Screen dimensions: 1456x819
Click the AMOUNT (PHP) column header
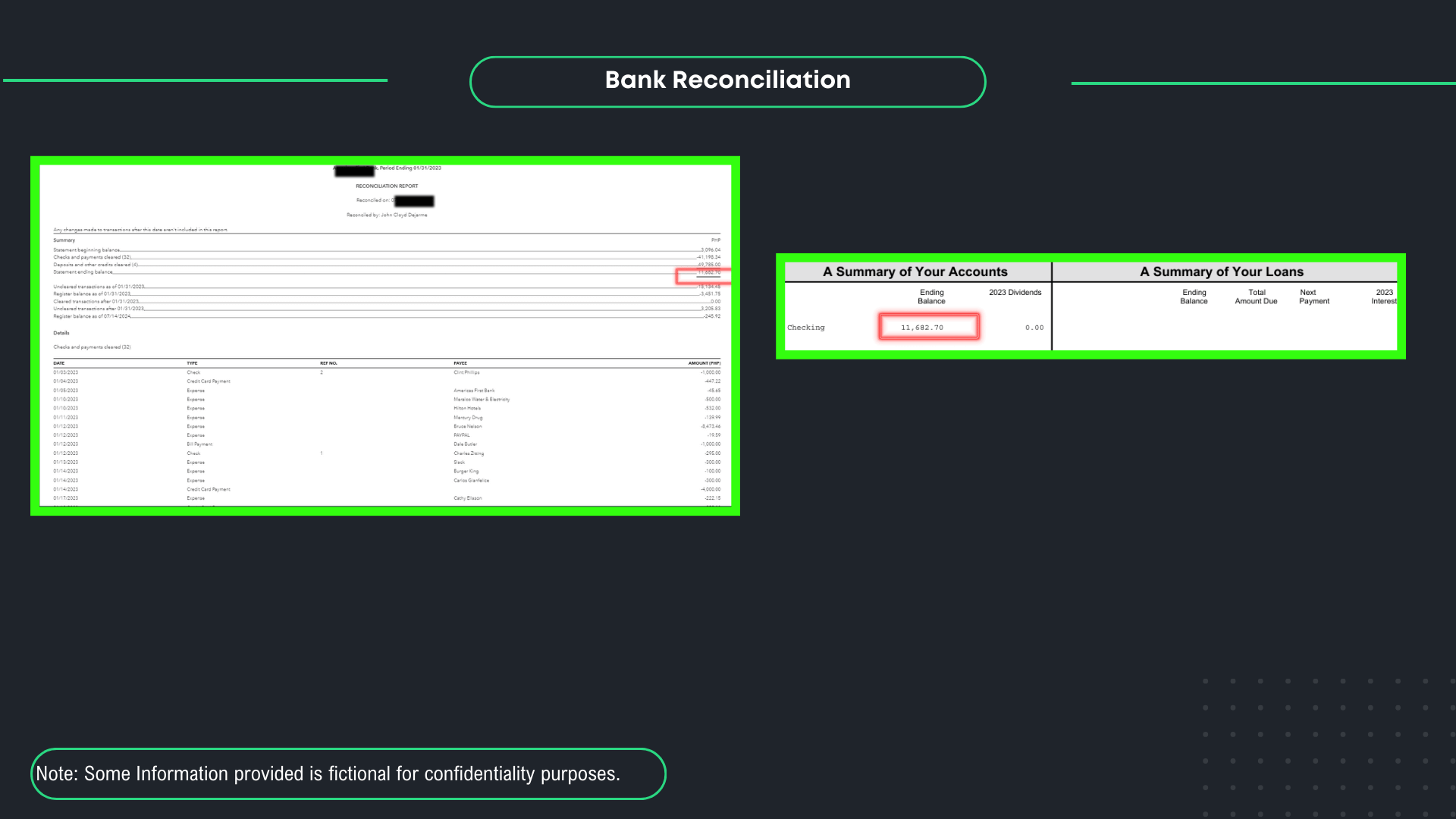(704, 363)
